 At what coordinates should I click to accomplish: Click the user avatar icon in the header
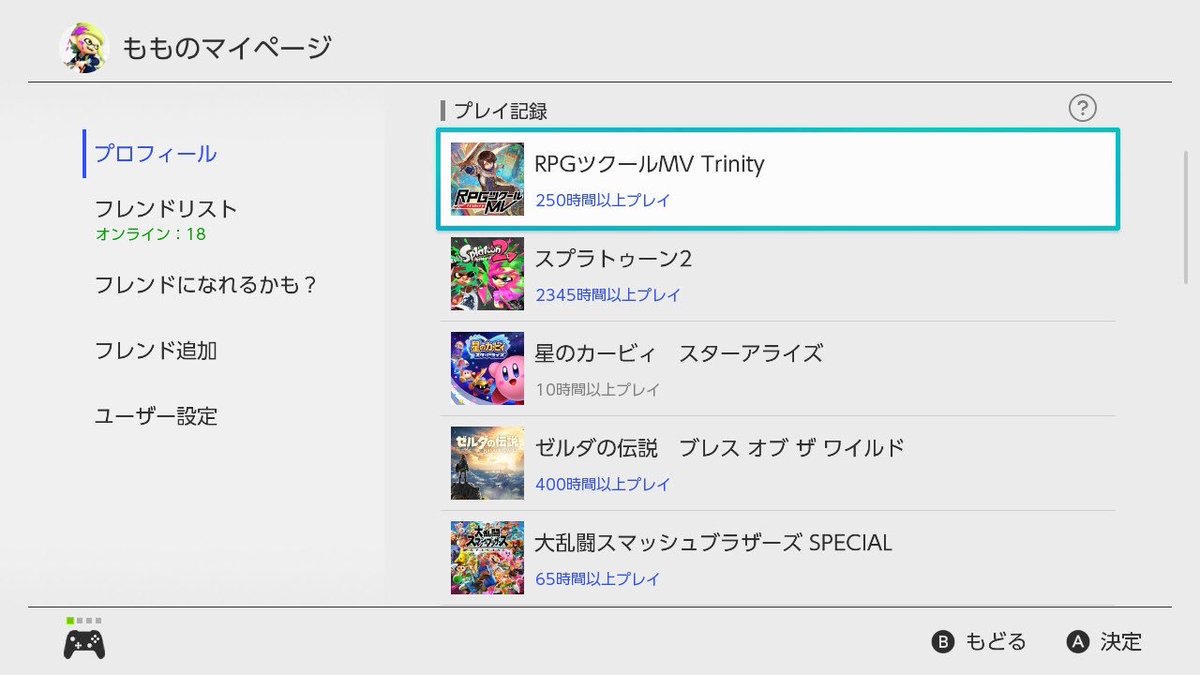[83, 47]
